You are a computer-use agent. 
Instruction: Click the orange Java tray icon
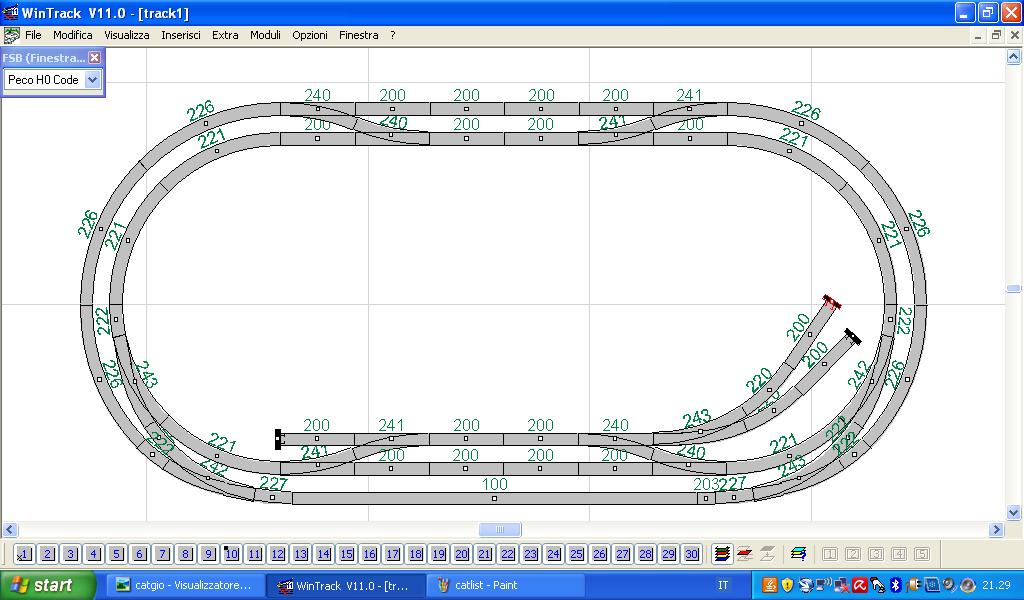tap(770, 585)
